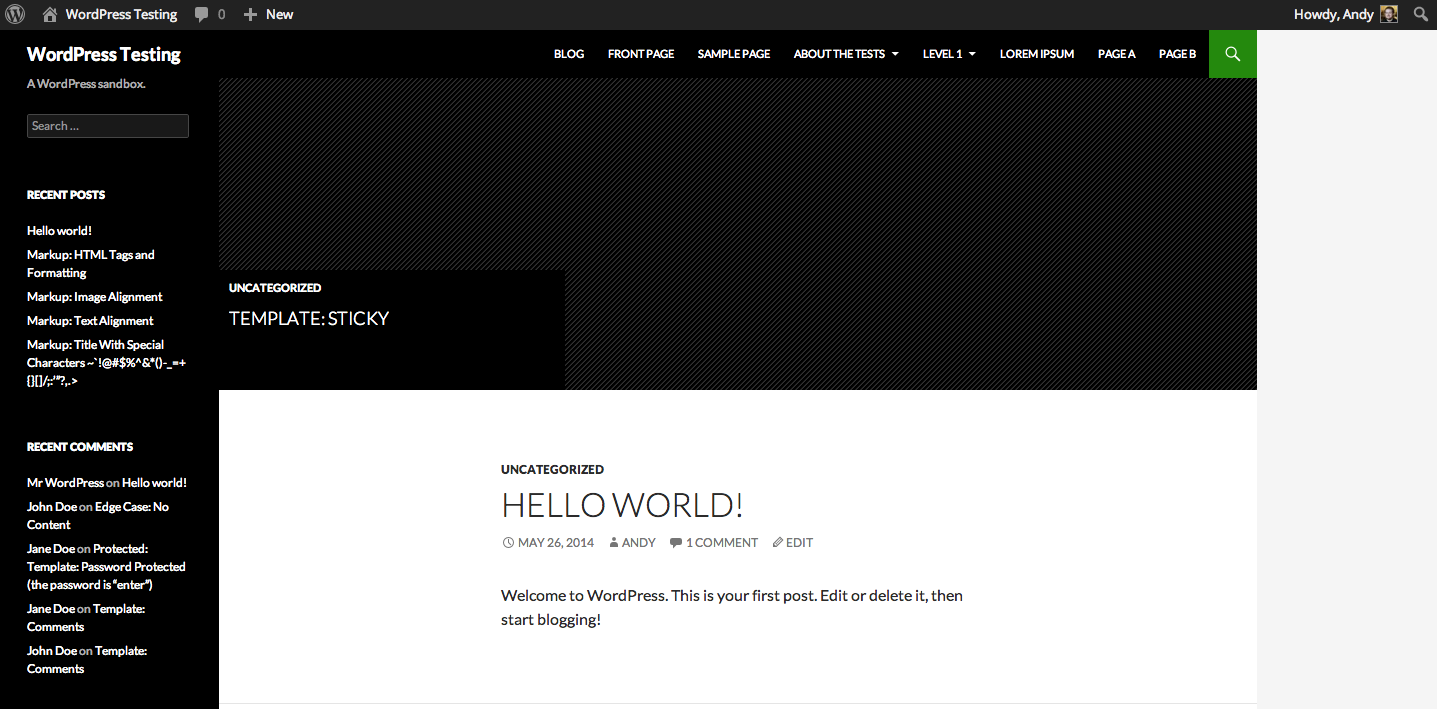Open the Sample Page menu item

tap(733, 54)
